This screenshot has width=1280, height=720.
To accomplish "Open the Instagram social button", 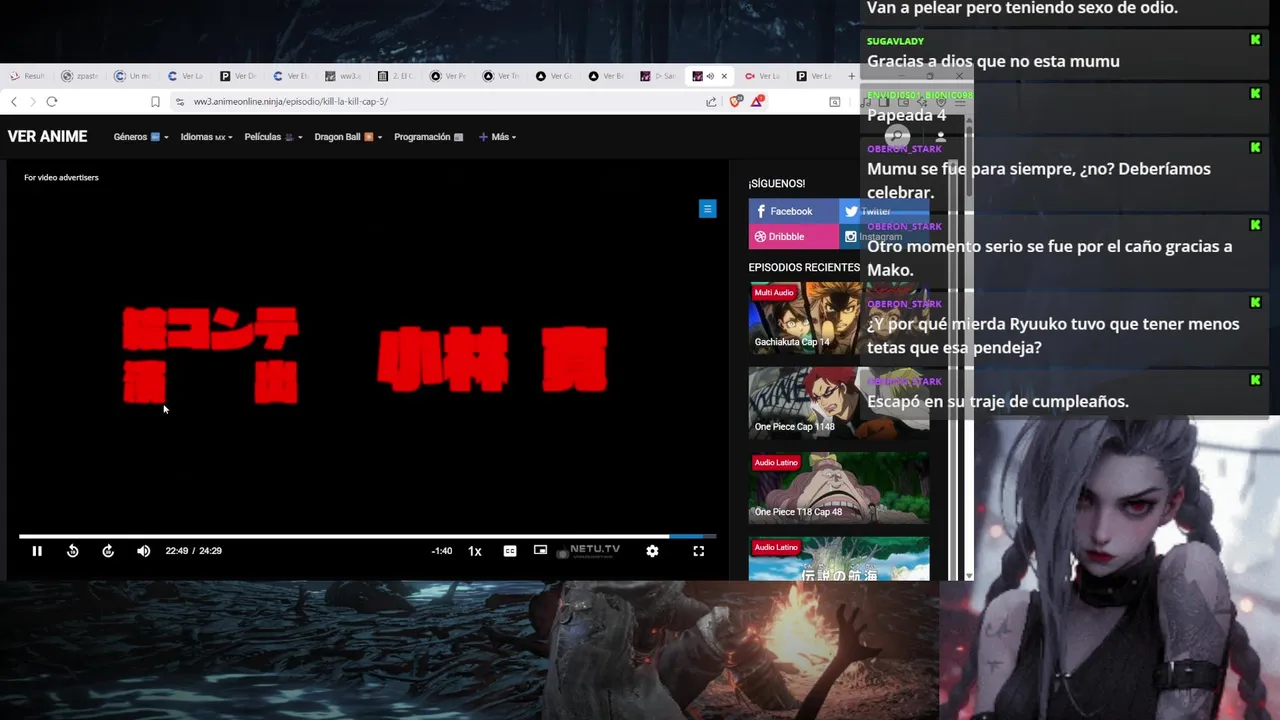I will (x=884, y=237).
